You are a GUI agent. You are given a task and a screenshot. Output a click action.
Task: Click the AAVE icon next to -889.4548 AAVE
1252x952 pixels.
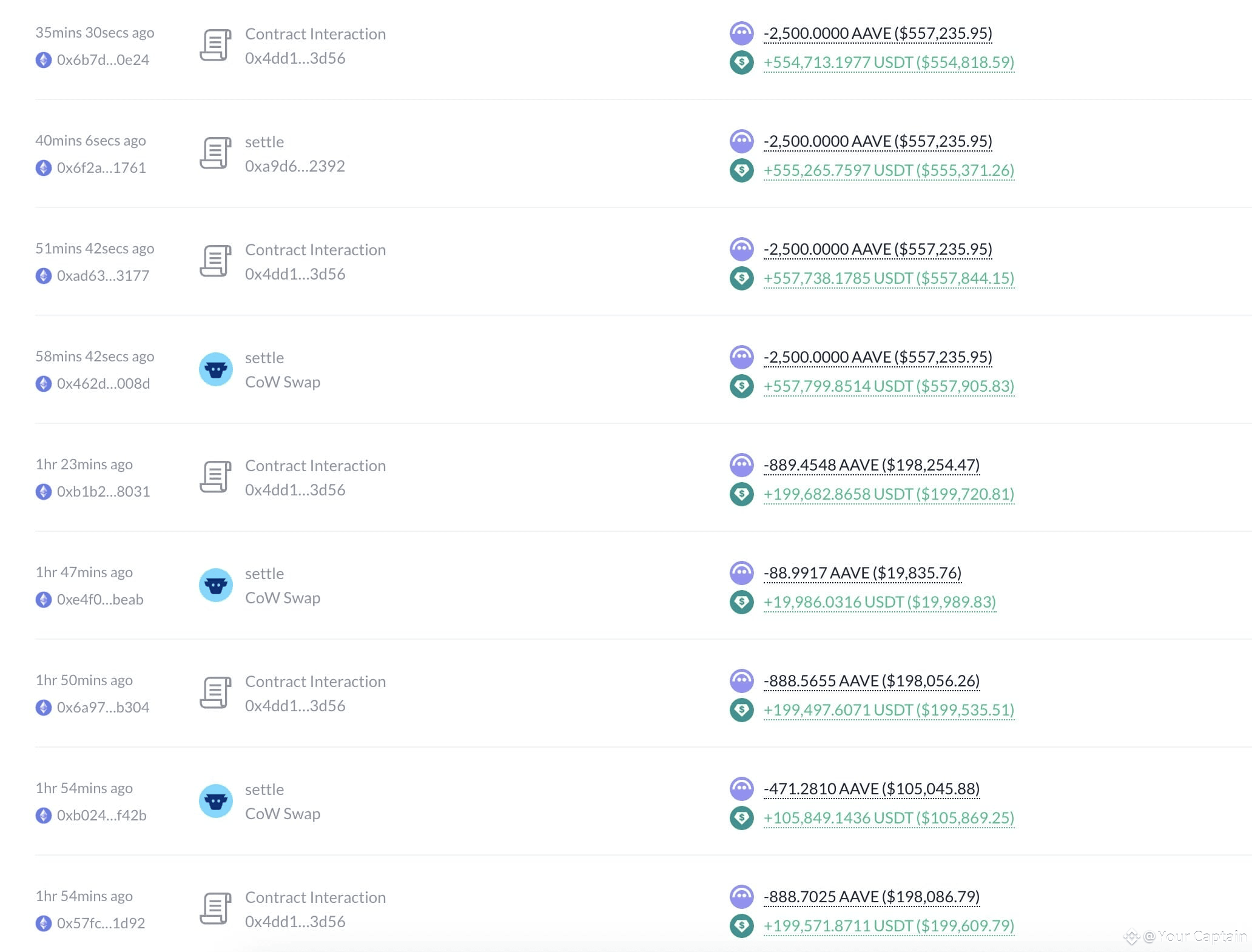741,464
